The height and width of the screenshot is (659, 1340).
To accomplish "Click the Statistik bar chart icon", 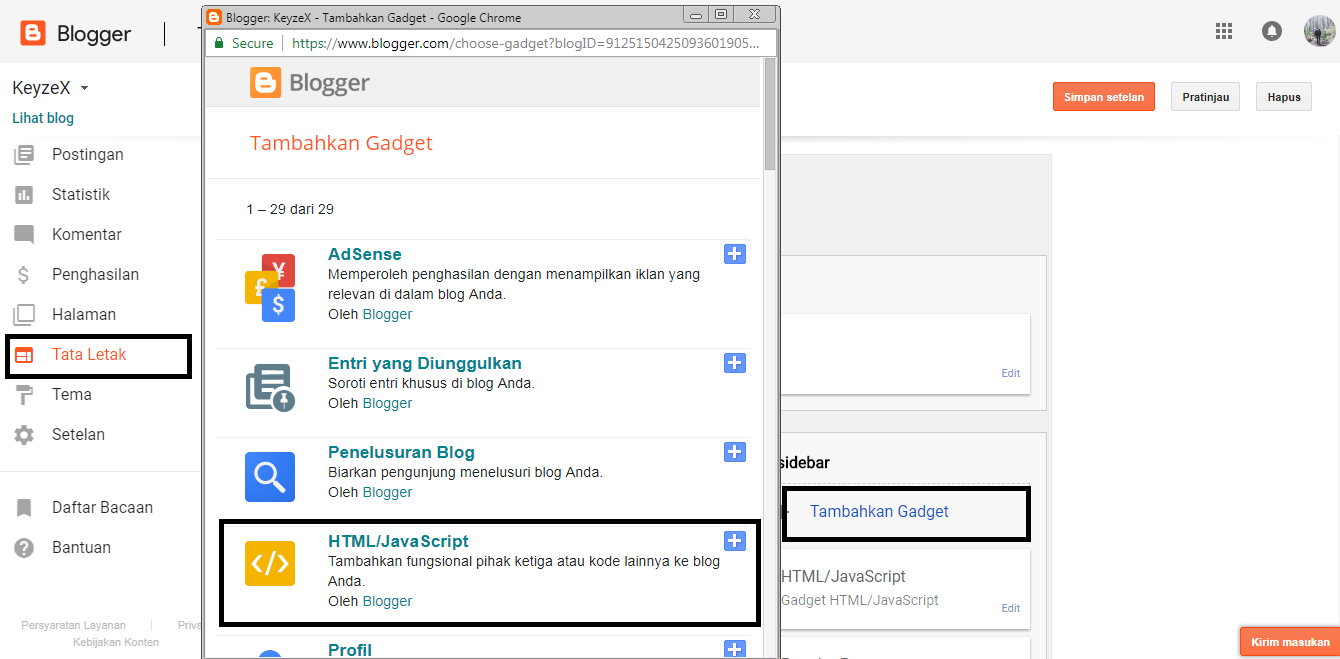I will (24, 195).
